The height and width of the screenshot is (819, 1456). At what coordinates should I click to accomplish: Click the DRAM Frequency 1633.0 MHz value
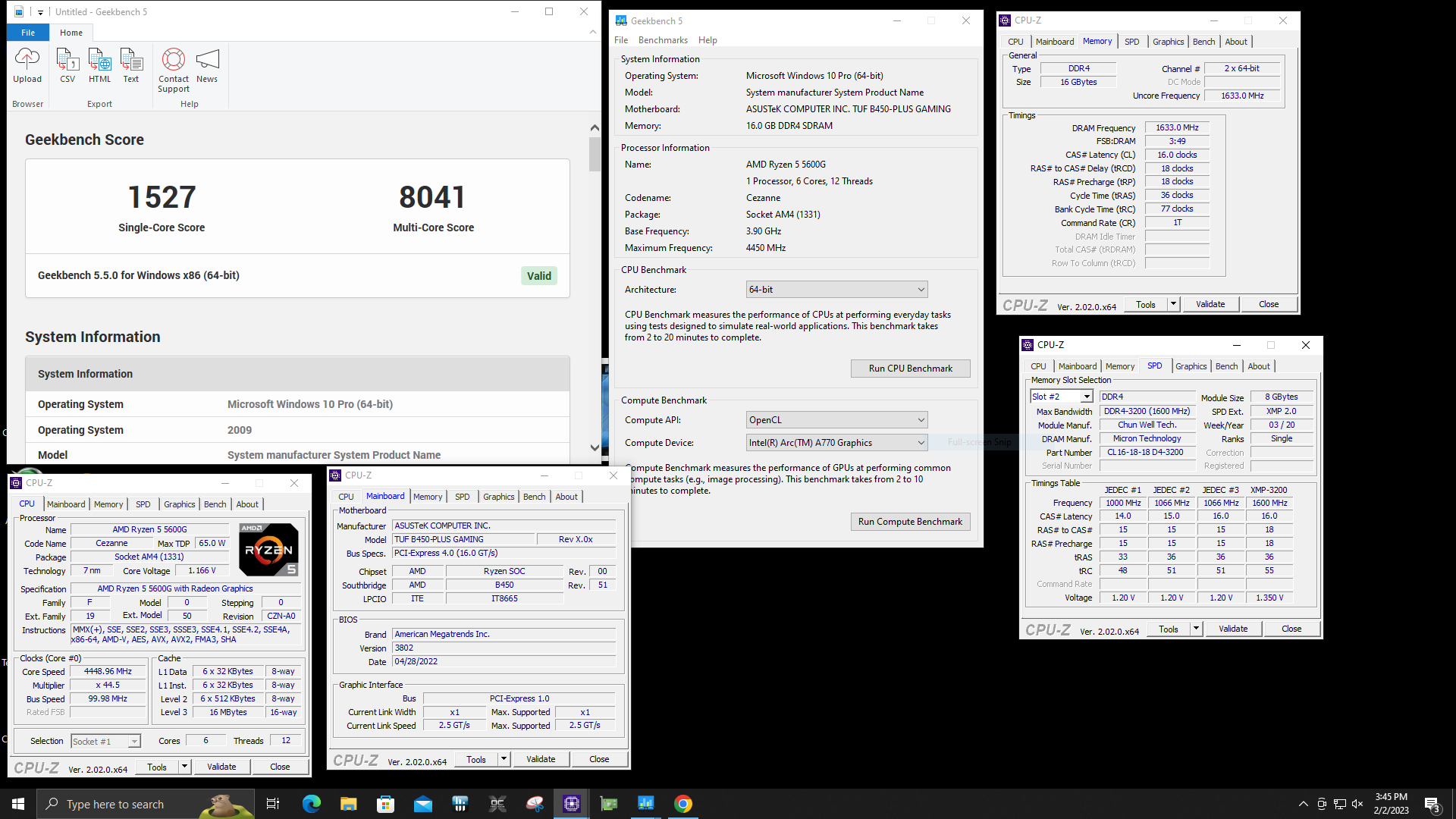(x=1177, y=127)
